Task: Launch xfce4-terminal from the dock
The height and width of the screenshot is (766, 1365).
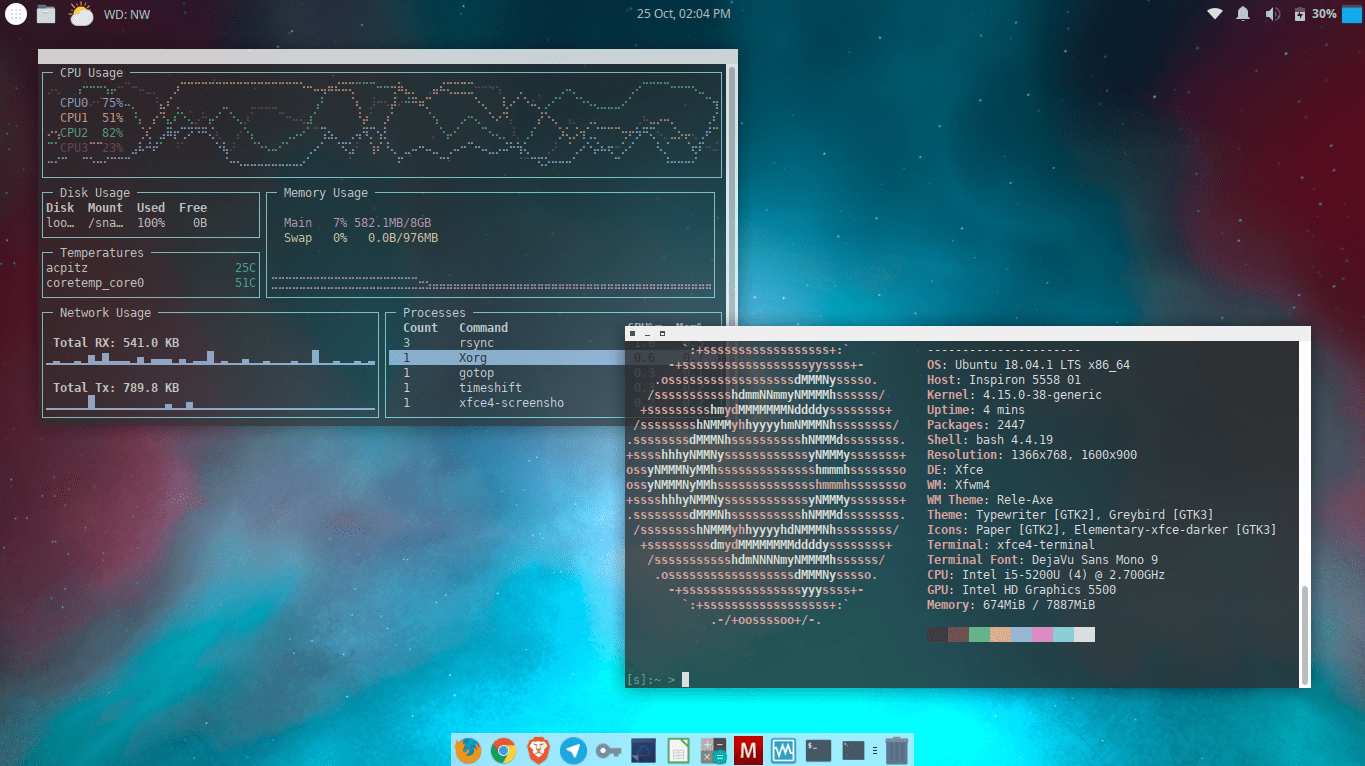Action: pos(817,750)
